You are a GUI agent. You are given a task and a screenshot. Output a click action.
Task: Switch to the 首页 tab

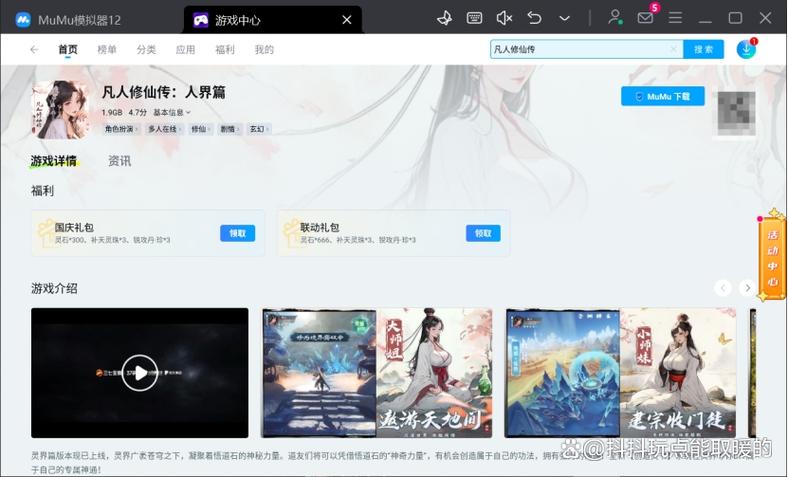coord(68,49)
